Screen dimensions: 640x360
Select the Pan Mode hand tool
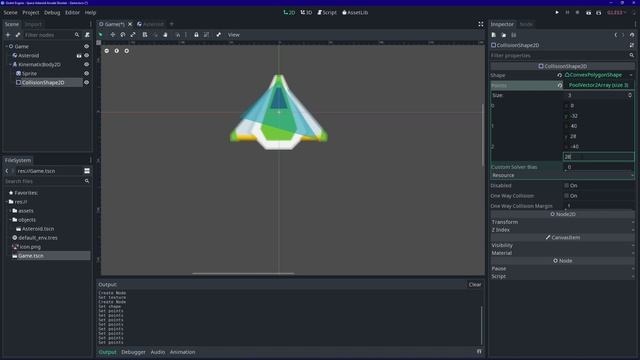[x=165, y=35]
